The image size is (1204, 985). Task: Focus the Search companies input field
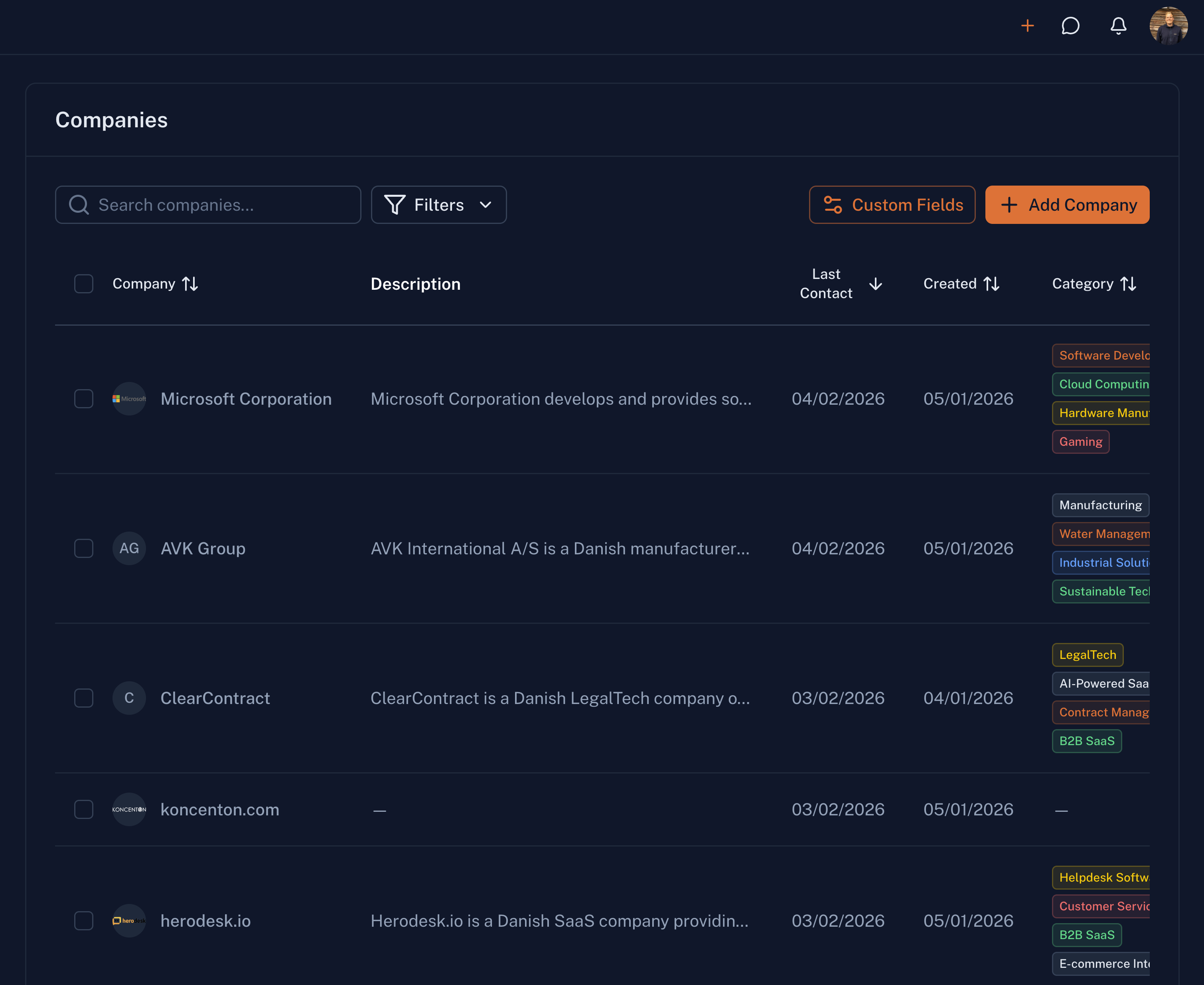tap(208, 205)
